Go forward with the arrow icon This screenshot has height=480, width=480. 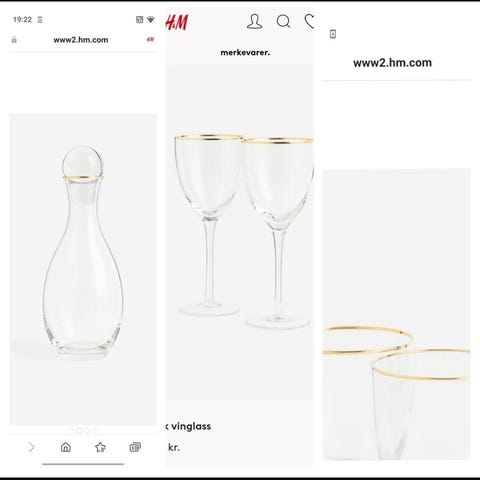(x=31, y=447)
